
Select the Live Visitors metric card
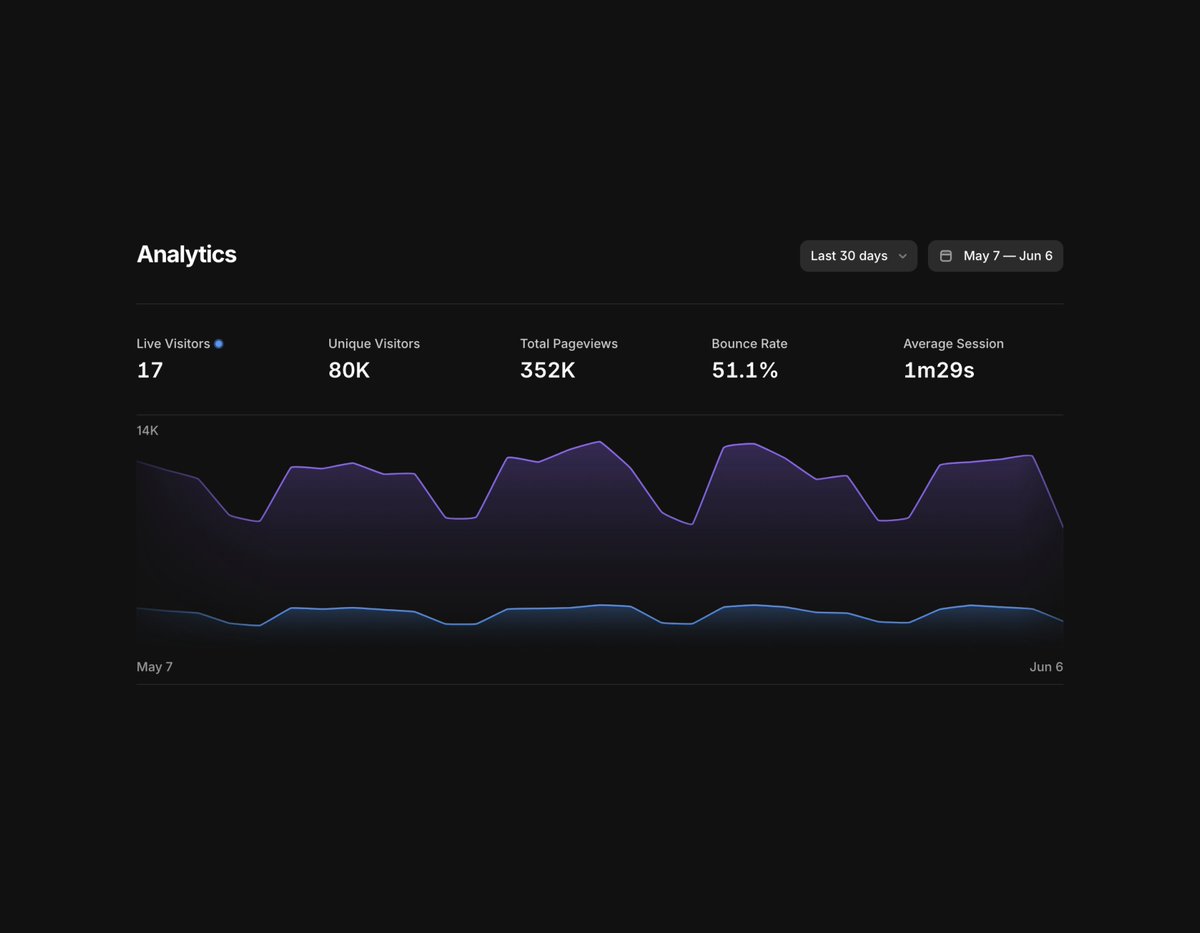[x=176, y=357]
